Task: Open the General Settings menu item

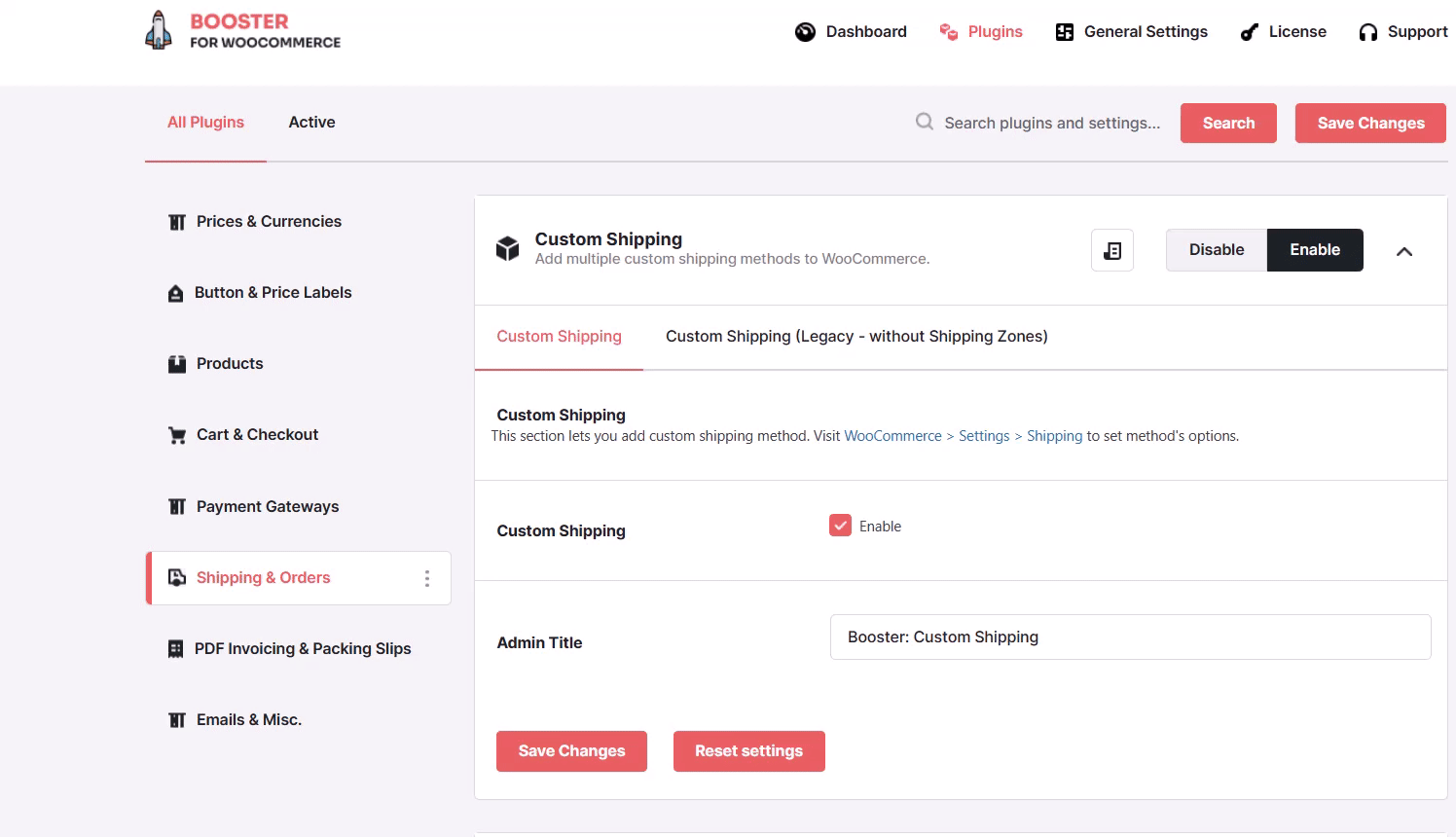Action: click(x=1132, y=32)
